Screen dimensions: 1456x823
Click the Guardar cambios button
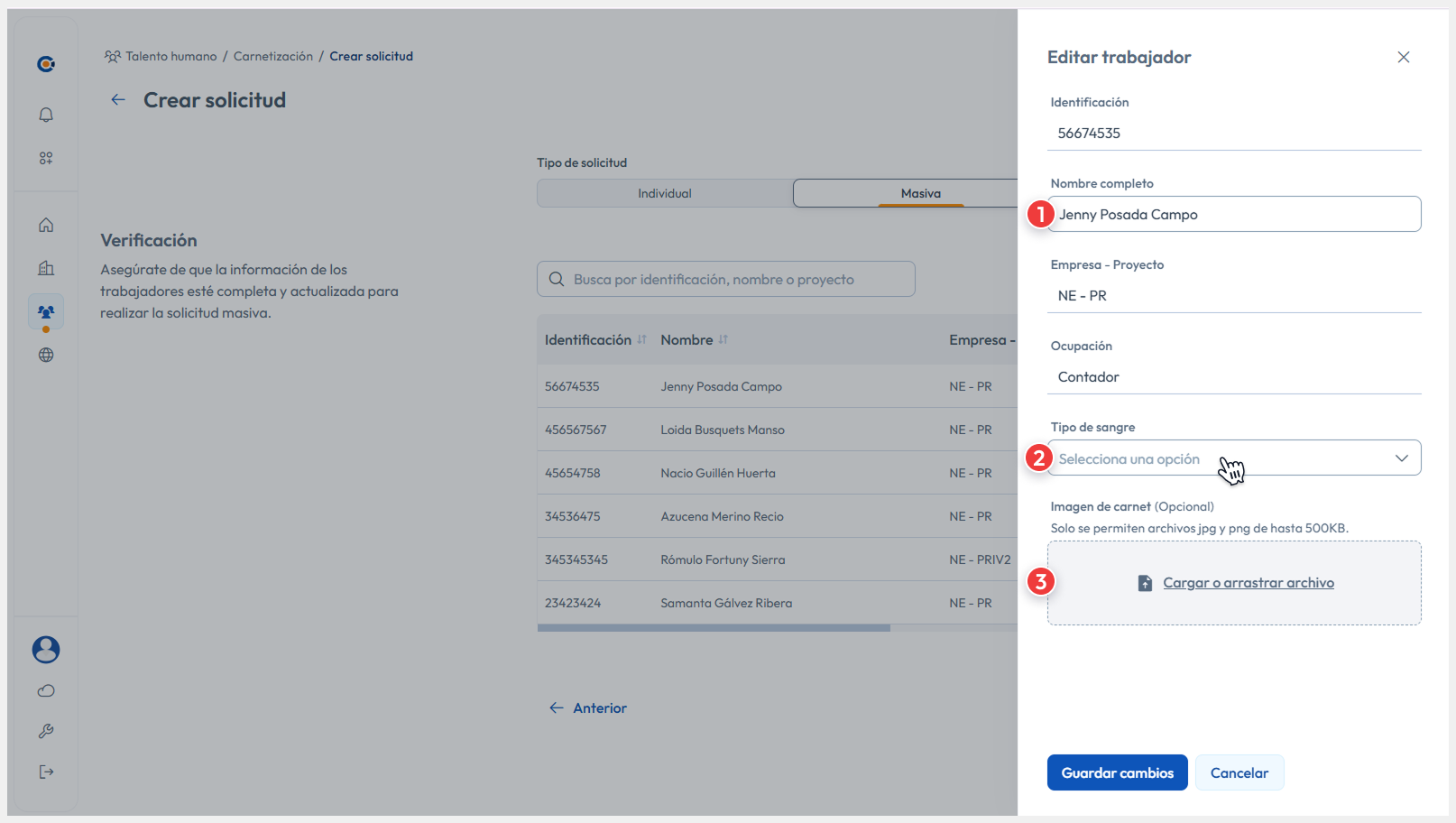coord(1117,772)
